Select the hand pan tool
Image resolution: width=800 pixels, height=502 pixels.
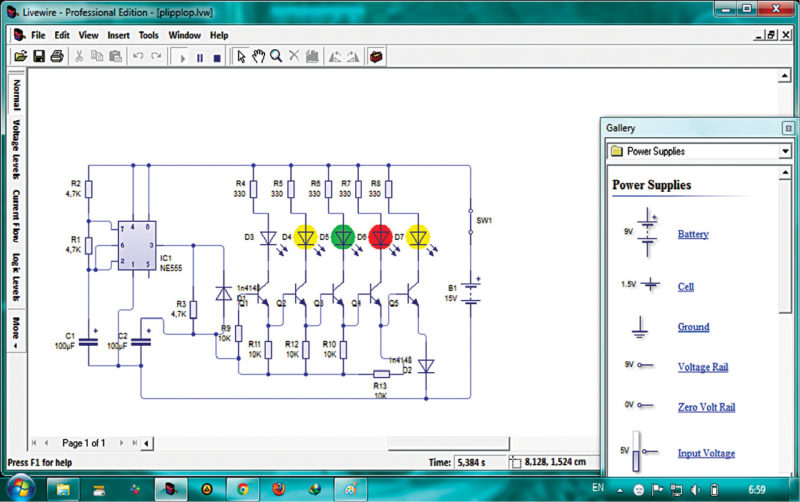258,57
